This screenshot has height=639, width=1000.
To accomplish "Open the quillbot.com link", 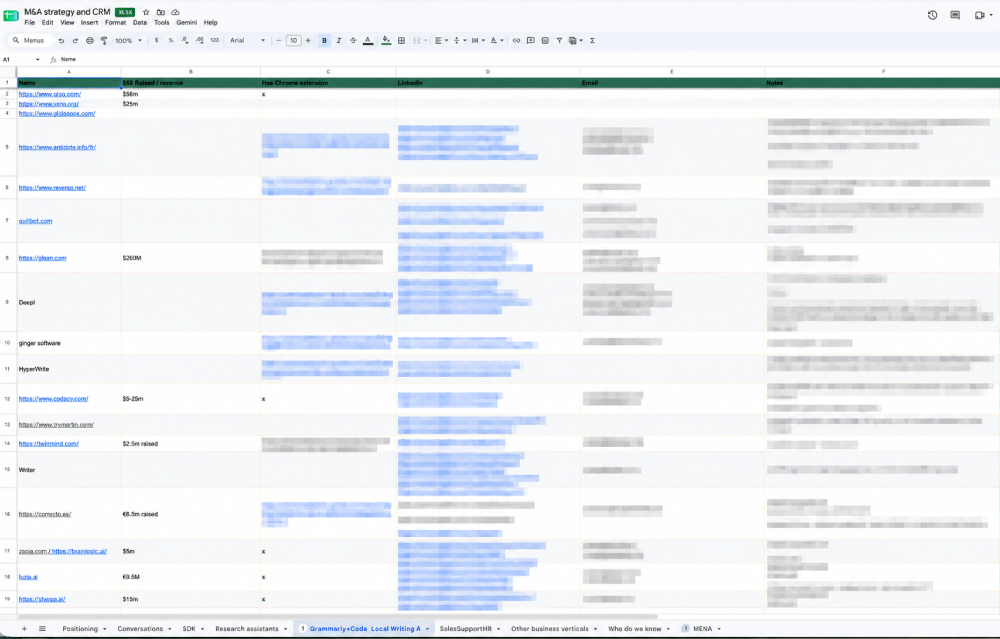I will pos(36,221).
